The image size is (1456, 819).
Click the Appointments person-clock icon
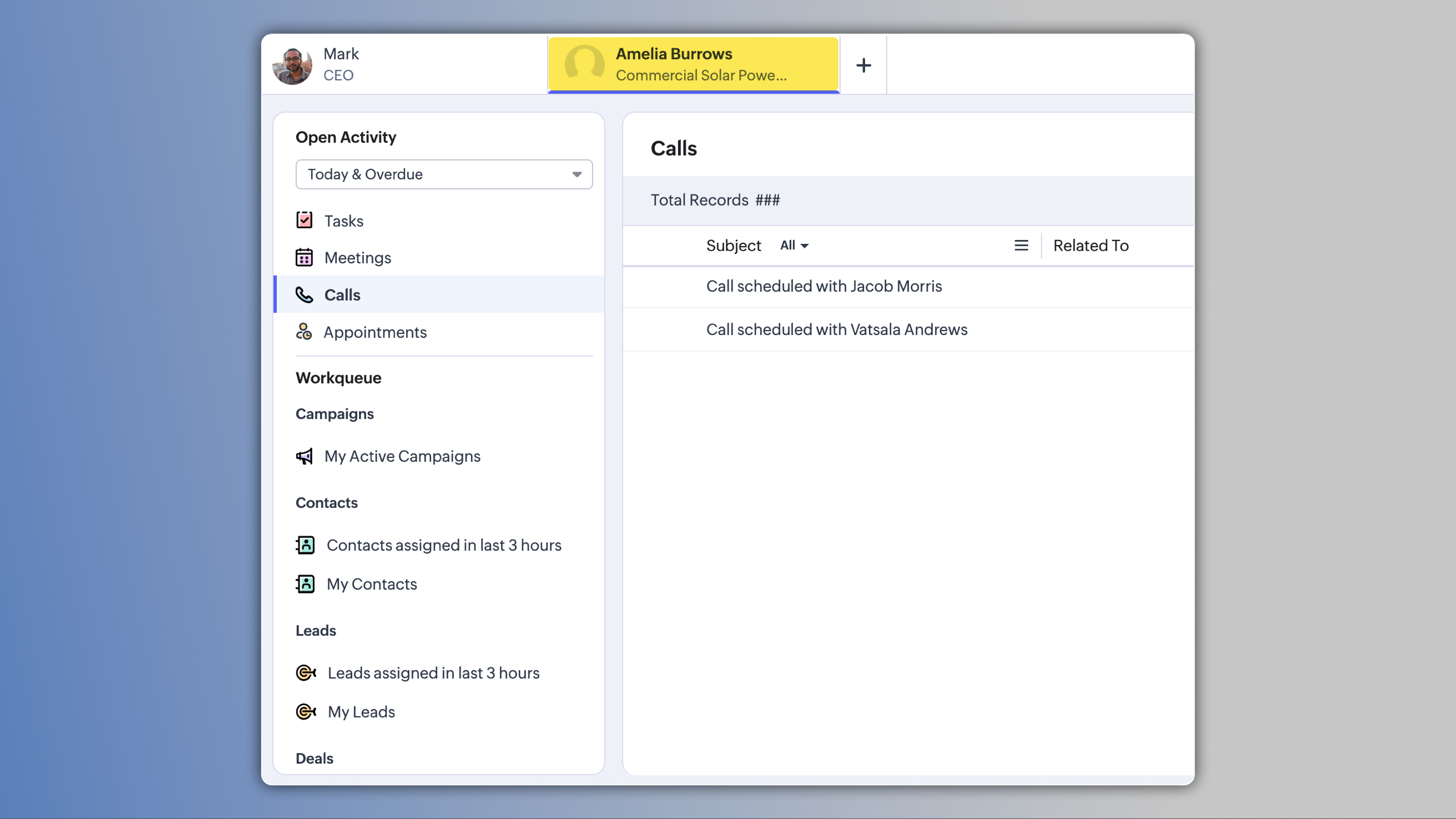click(x=304, y=332)
